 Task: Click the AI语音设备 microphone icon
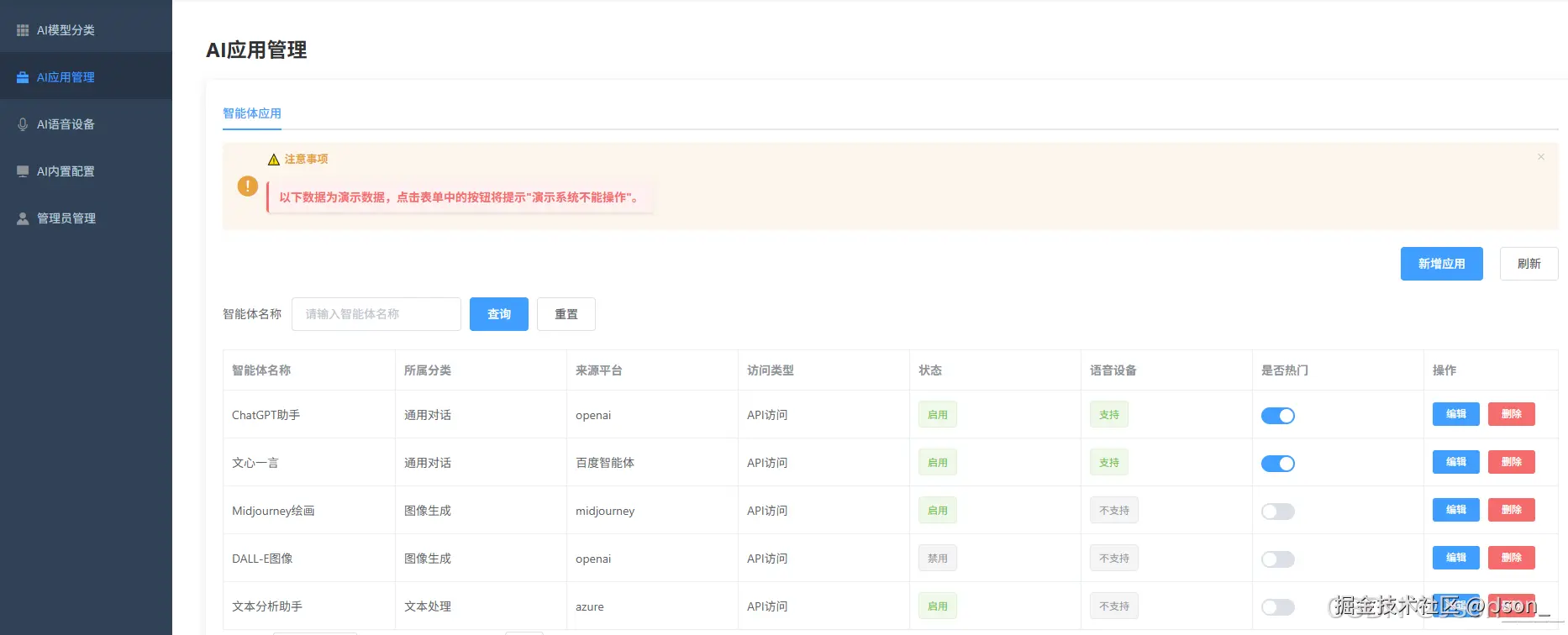coord(23,124)
